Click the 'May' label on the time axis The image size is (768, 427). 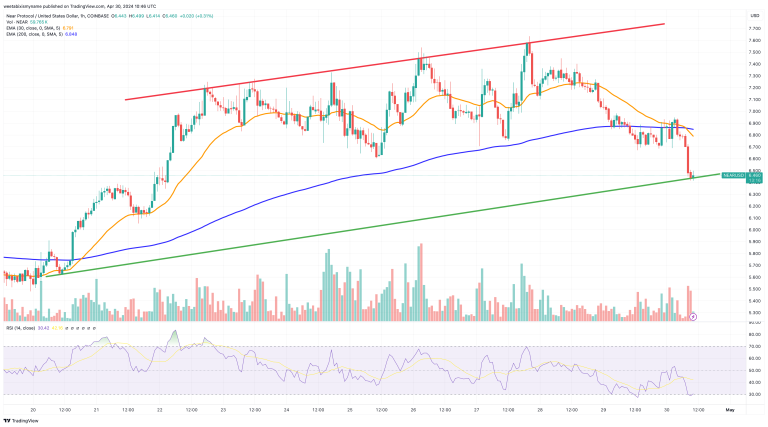(x=730, y=410)
